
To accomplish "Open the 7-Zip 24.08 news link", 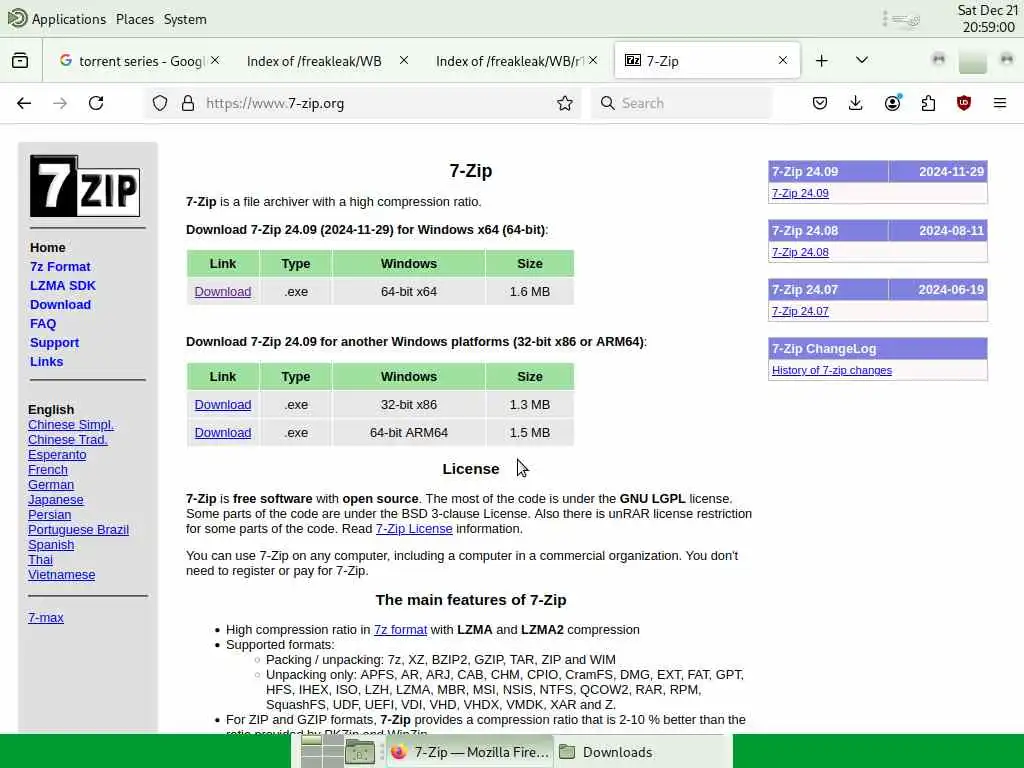I will point(800,252).
